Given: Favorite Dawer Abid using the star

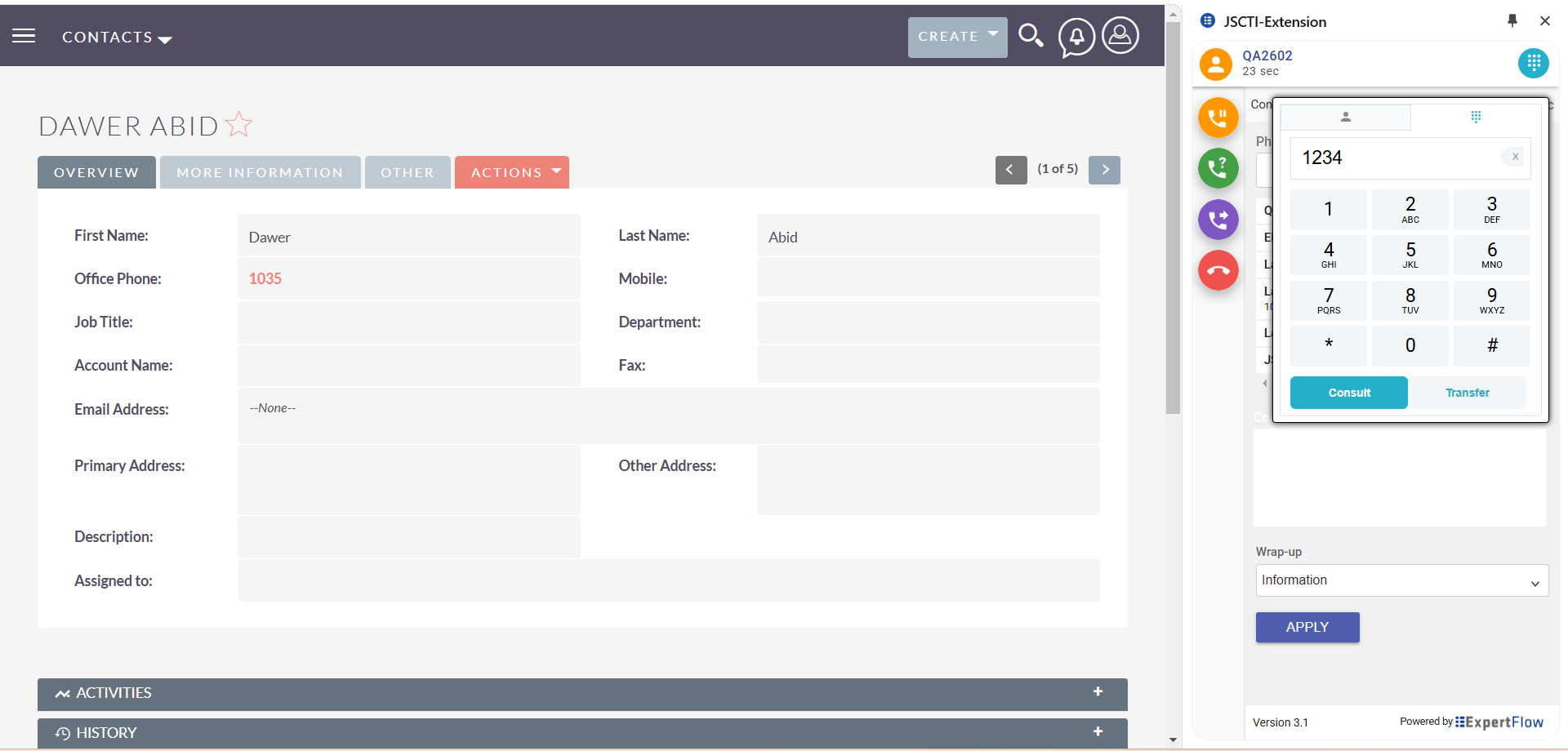Looking at the screenshot, I should 238,123.
